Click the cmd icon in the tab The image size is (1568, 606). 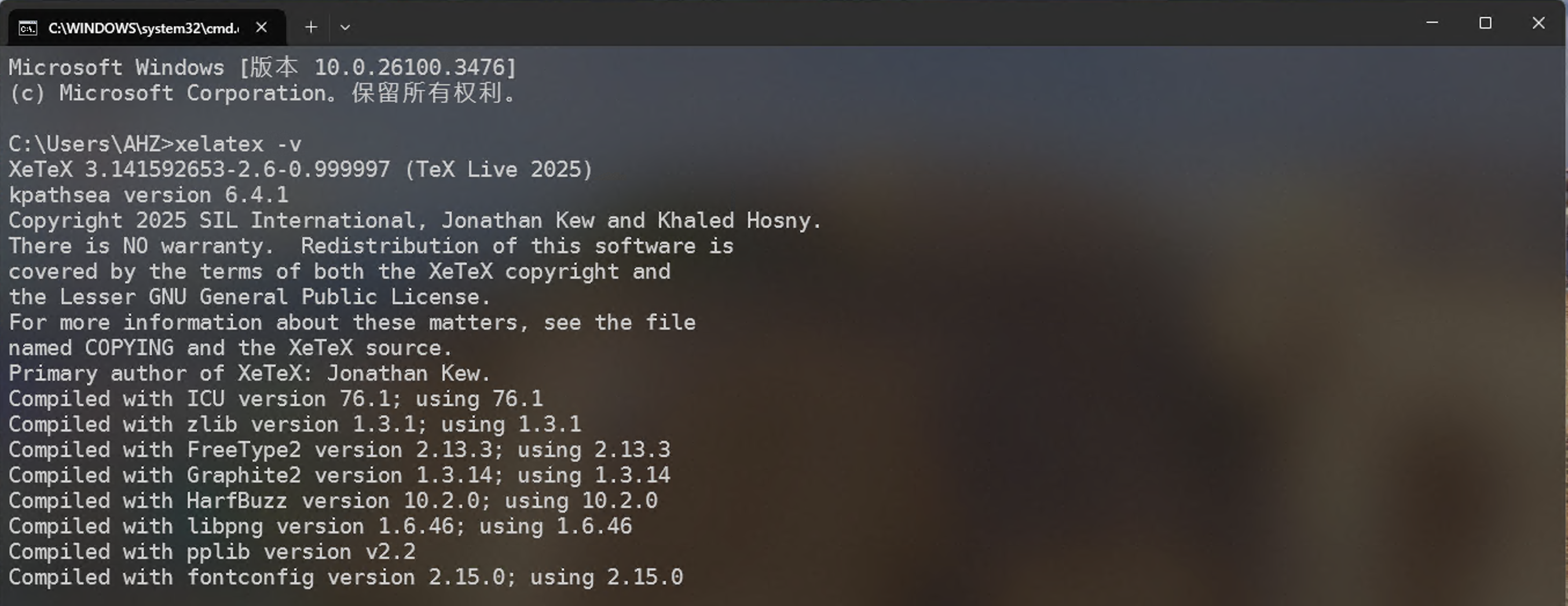coord(27,28)
